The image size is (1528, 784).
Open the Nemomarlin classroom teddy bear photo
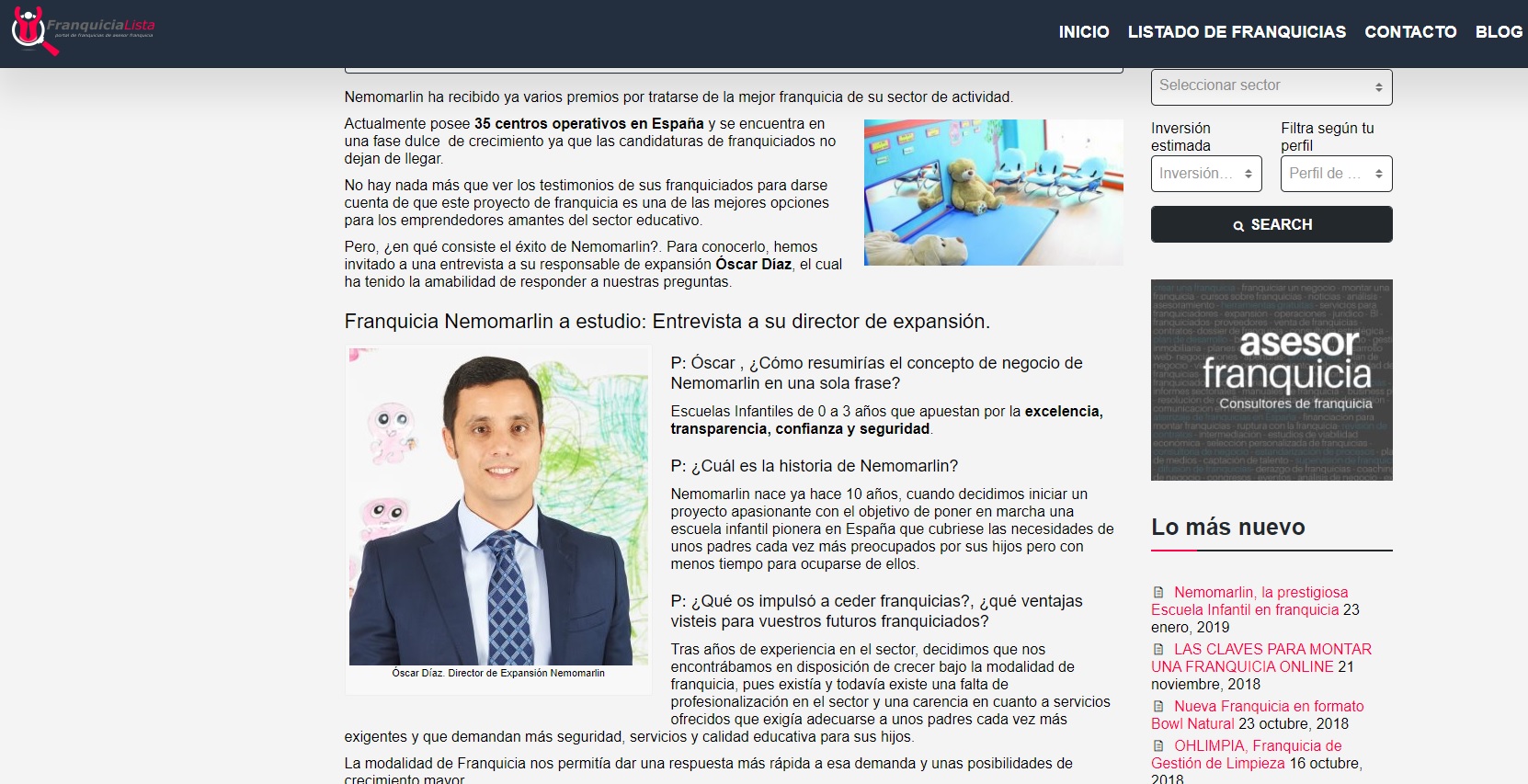(x=993, y=192)
